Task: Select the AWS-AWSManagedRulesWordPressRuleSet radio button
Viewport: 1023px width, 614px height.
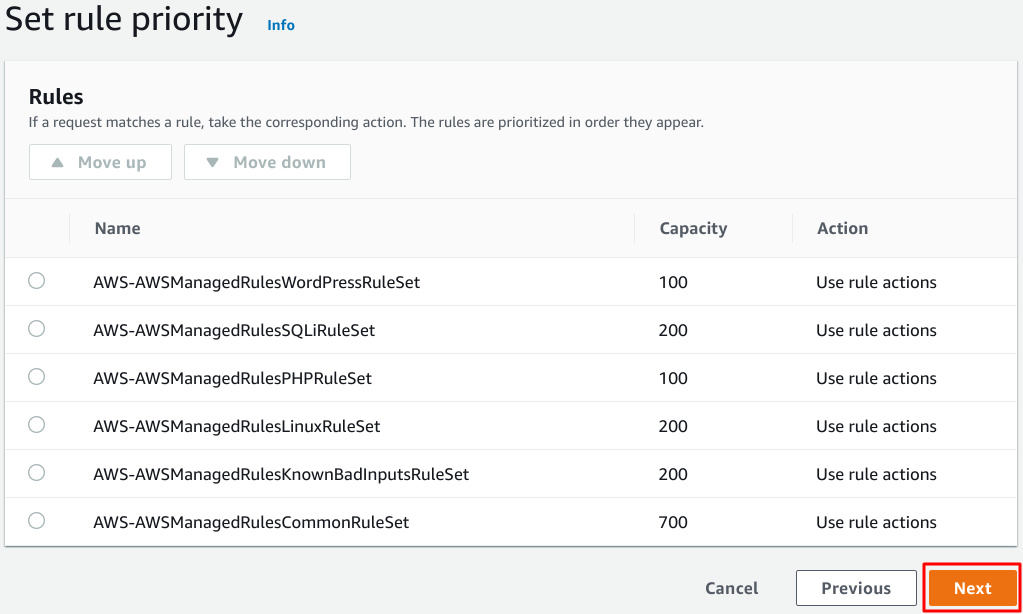Action: pos(37,281)
